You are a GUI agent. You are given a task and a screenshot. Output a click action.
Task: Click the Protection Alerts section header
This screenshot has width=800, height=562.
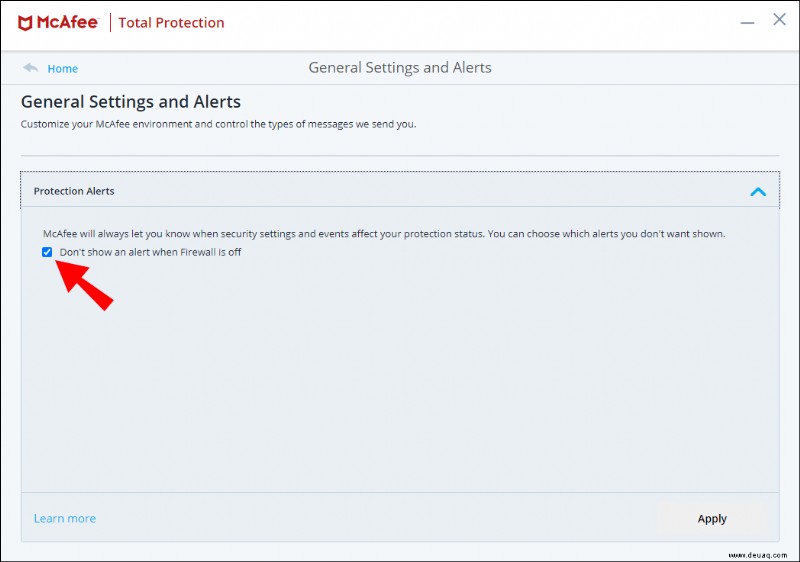click(x=400, y=190)
